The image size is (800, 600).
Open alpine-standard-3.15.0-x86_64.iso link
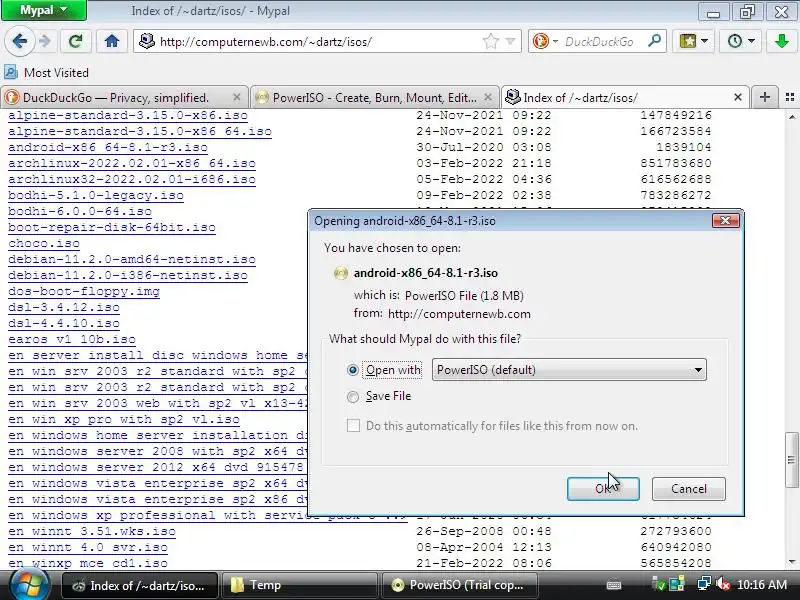pyautogui.click(x=140, y=131)
